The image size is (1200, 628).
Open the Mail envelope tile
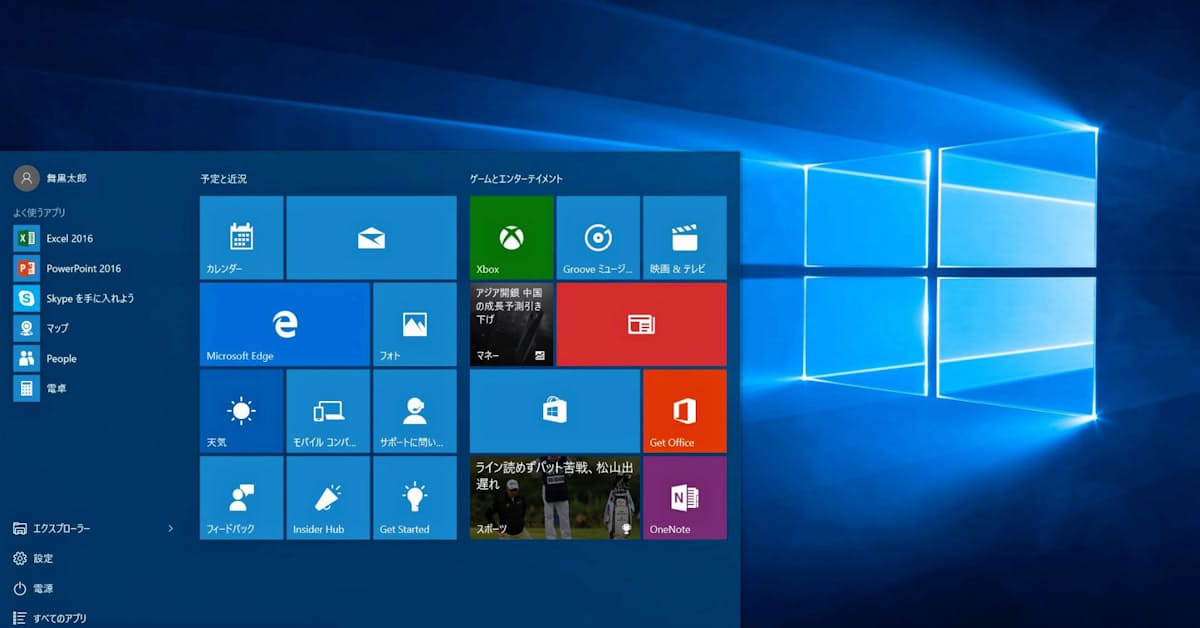coord(371,237)
